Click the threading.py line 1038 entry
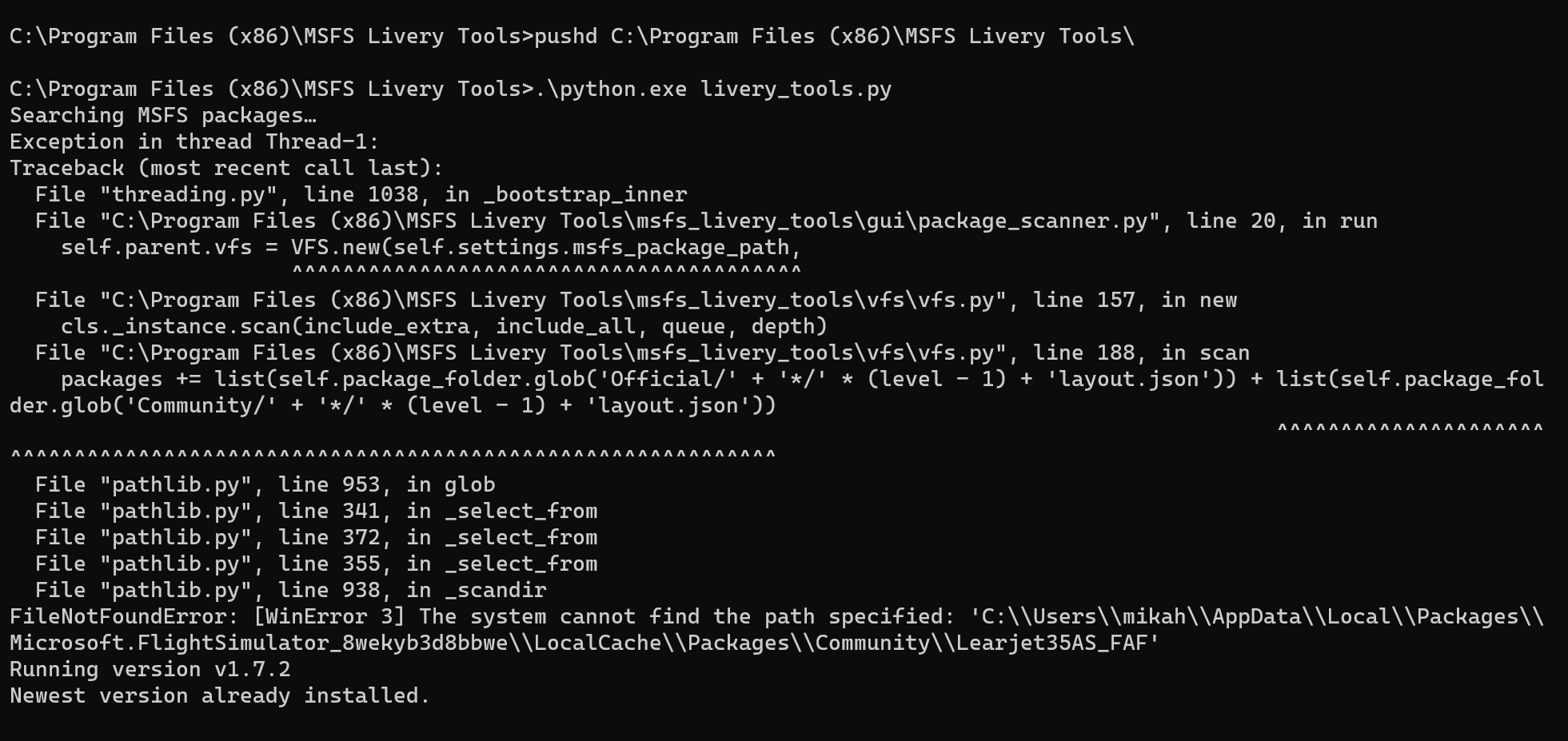The image size is (1568, 741). 361,194
